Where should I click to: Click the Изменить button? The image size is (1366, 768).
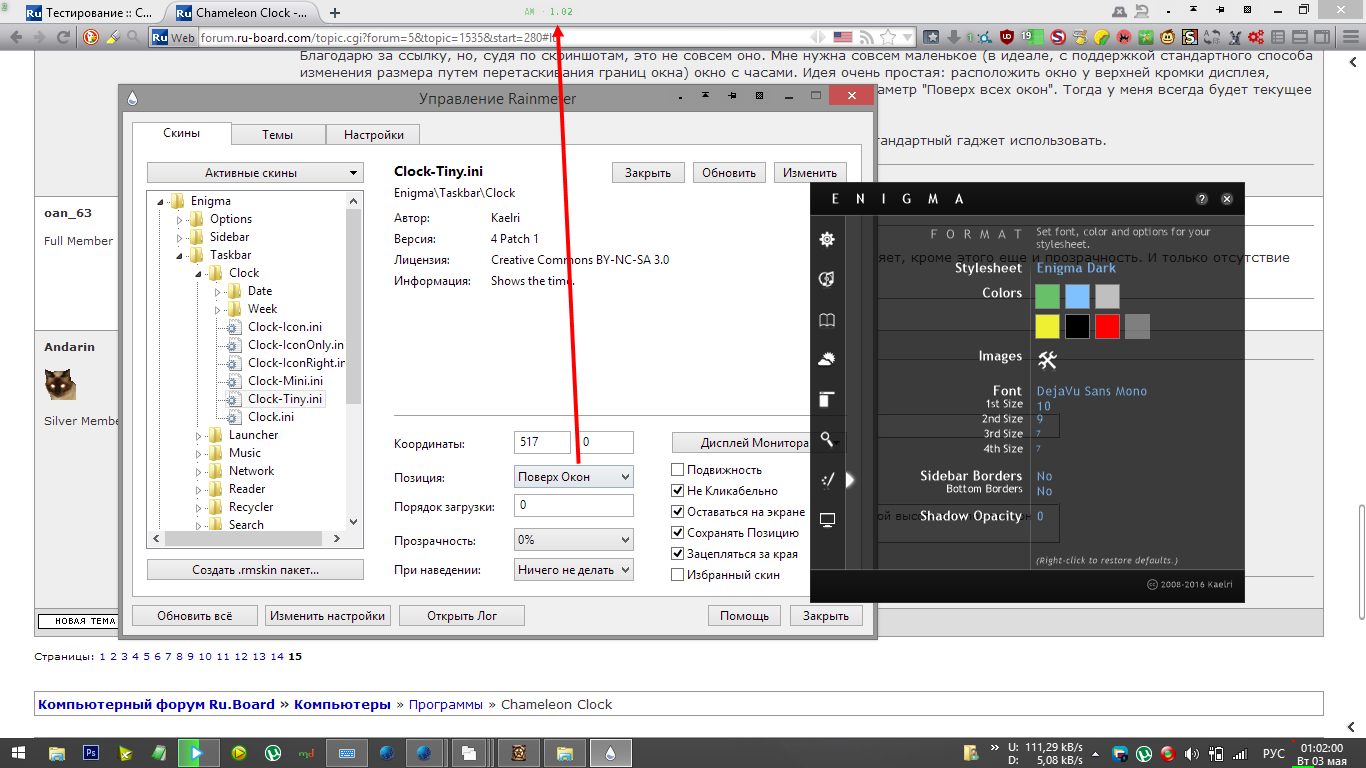[810, 172]
